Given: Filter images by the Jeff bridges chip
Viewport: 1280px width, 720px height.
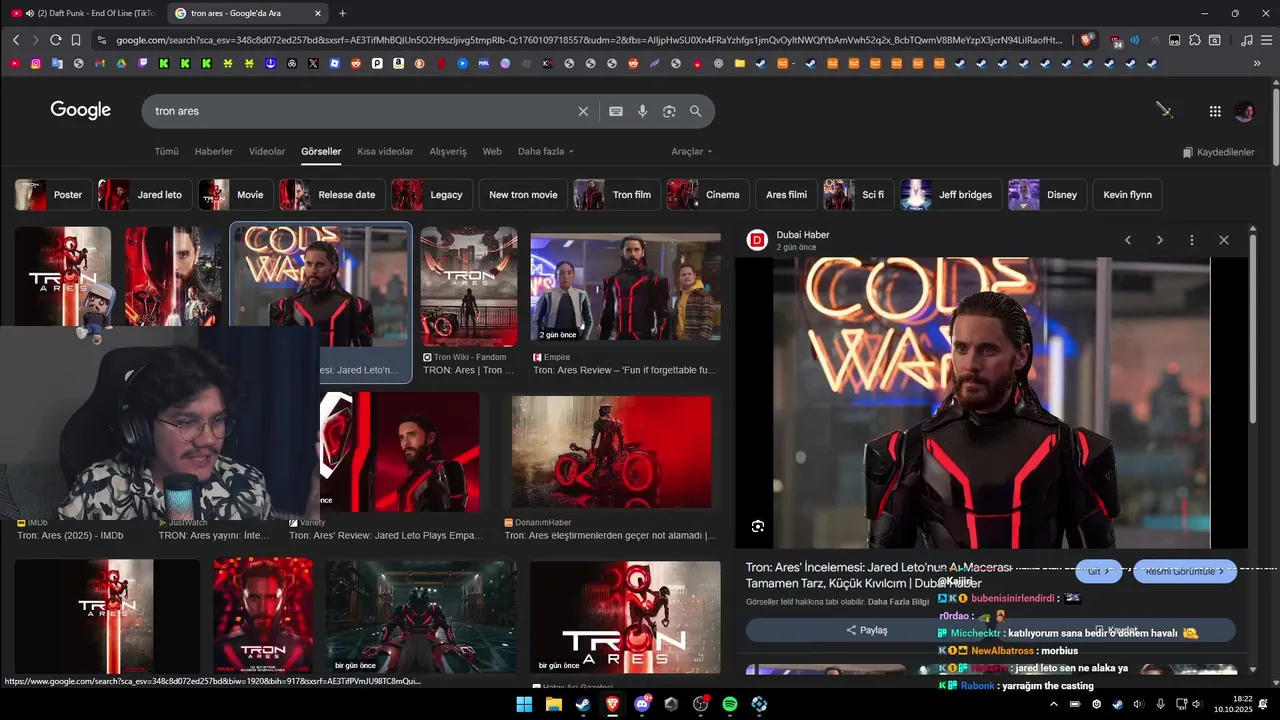Looking at the screenshot, I should click(x=951, y=195).
